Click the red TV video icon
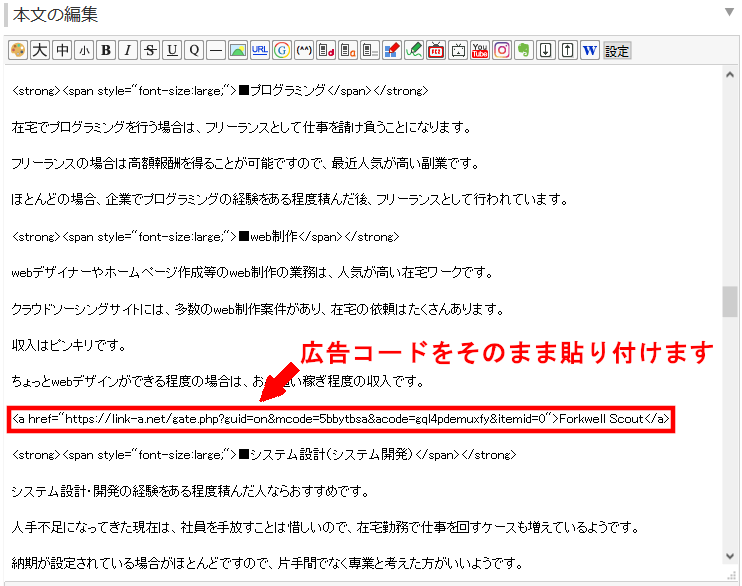 point(436,50)
